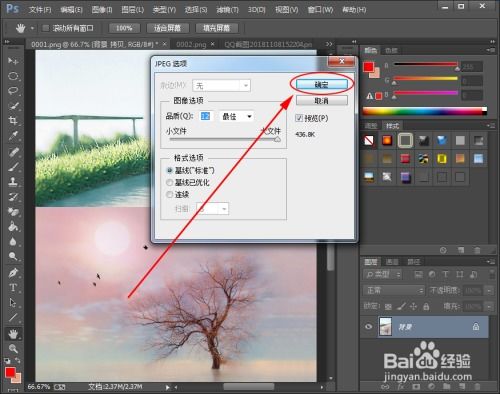The width and height of the screenshot is (500, 394).
Task: Select the 基线("标准") radio option
Action: (170, 170)
